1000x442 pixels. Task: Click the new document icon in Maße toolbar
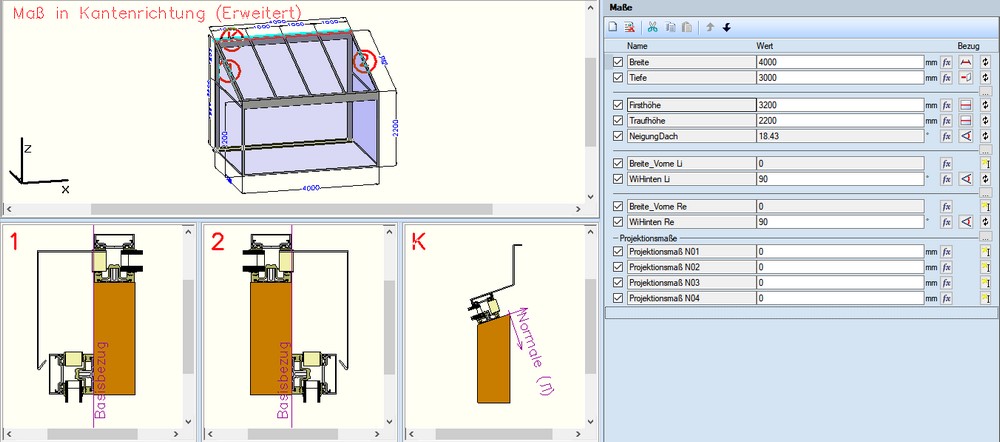click(615, 27)
